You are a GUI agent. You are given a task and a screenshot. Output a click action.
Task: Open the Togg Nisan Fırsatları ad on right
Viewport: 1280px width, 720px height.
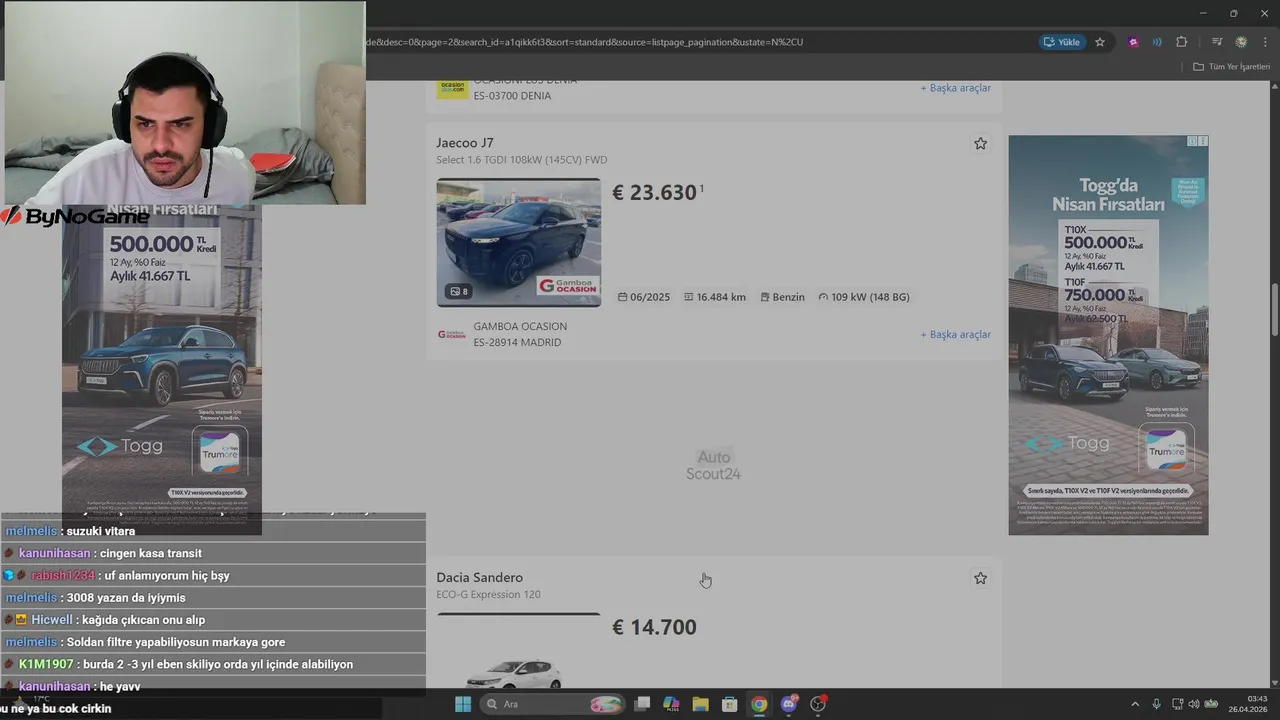[1108, 335]
